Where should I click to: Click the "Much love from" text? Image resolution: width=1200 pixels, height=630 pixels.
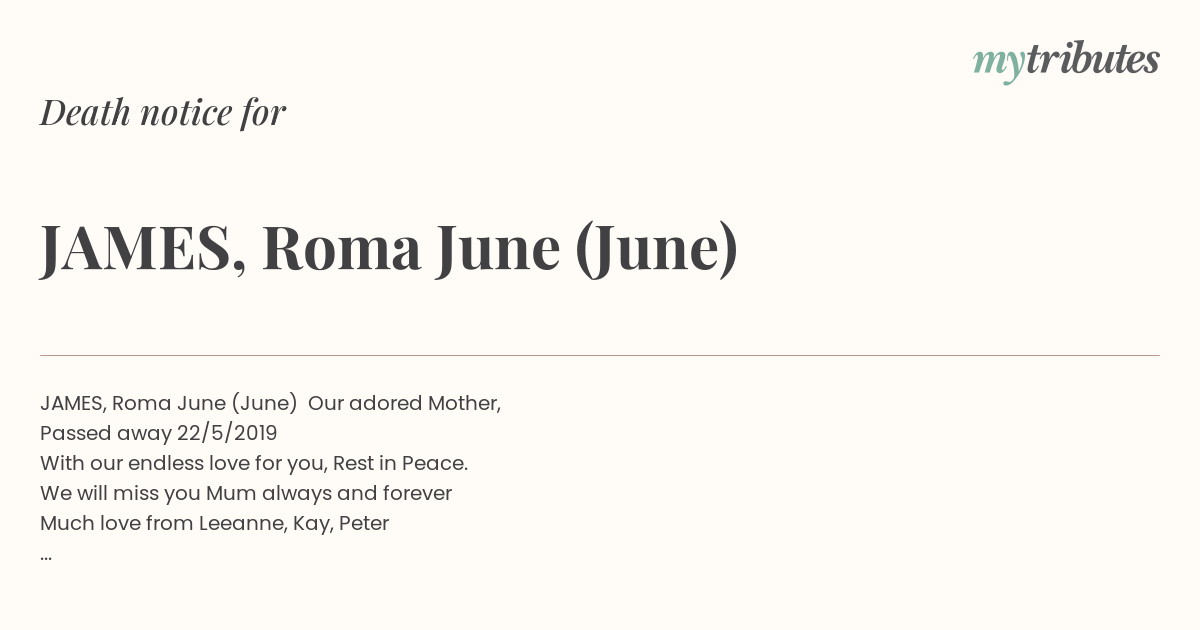pyautogui.click(x=116, y=523)
